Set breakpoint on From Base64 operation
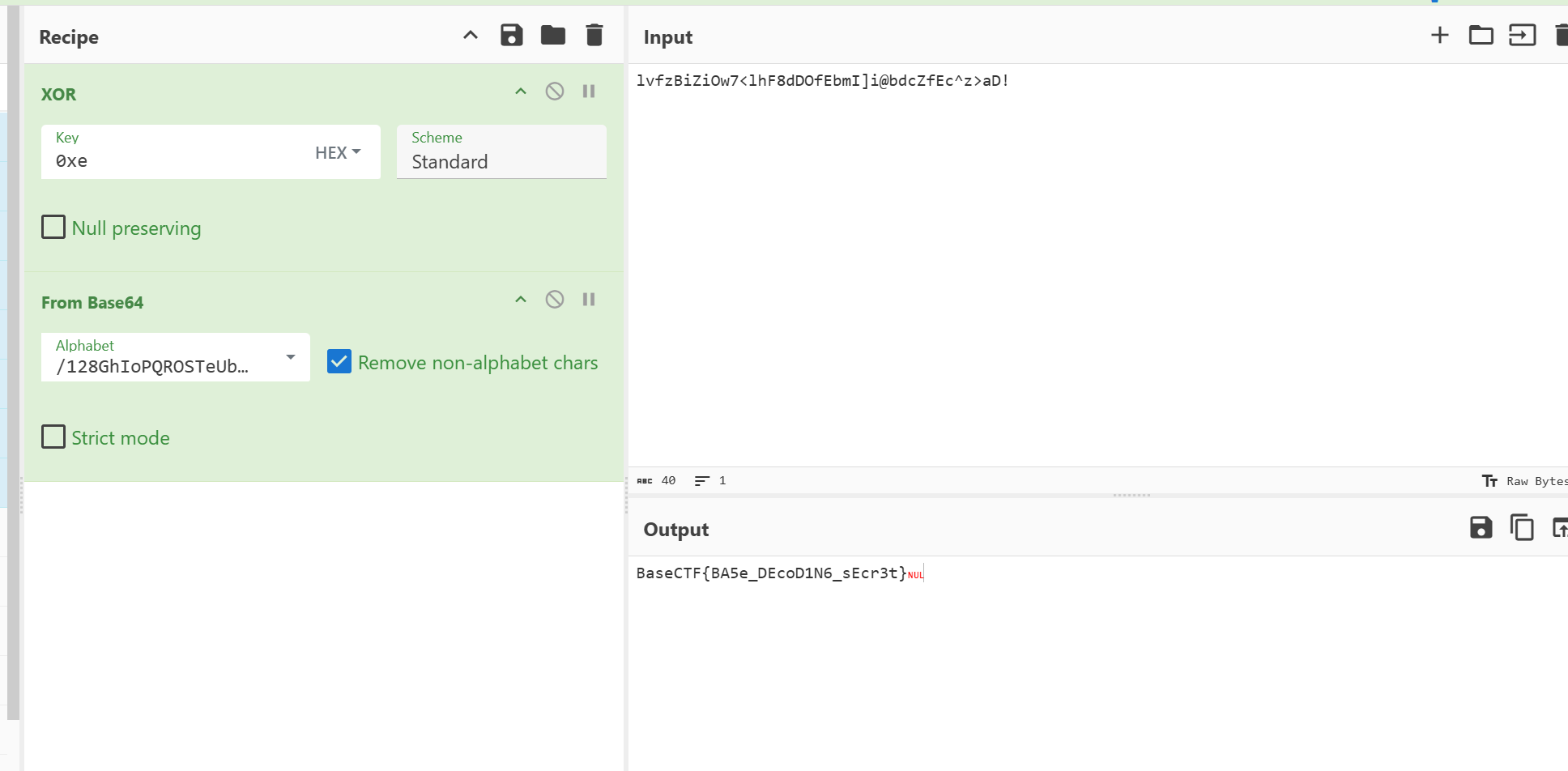1568x771 pixels. click(x=589, y=300)
